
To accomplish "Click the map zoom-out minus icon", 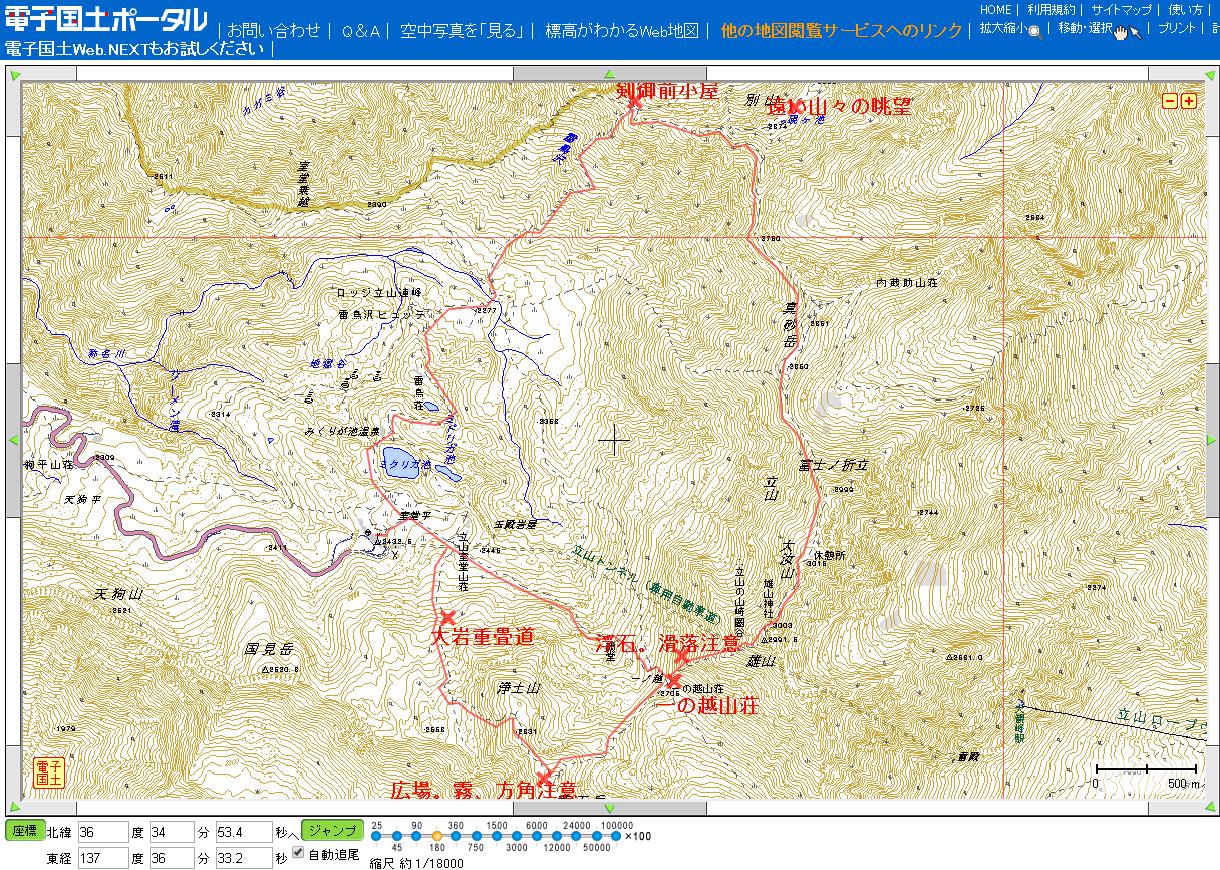I will click(1169, 100).
